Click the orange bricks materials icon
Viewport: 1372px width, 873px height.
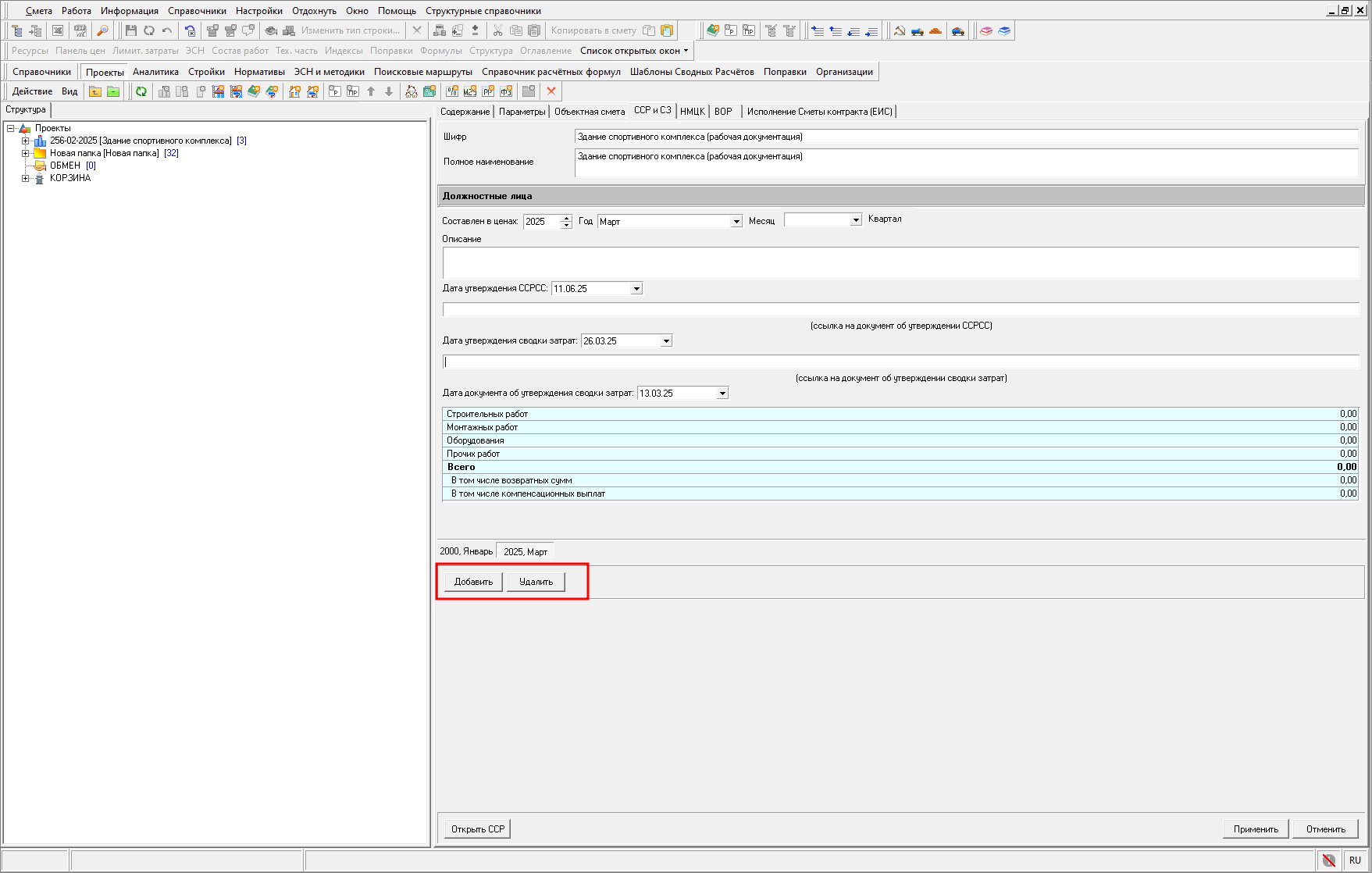(935, 30)
